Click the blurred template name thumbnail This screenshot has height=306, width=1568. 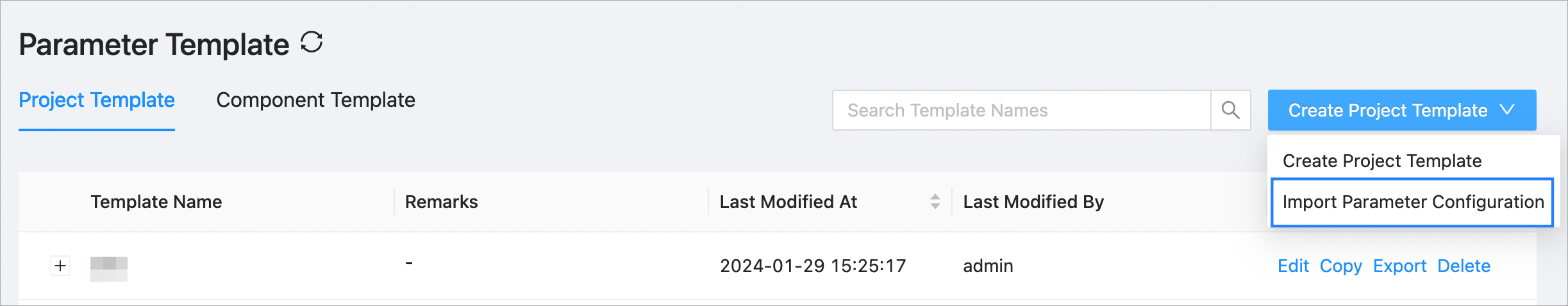[108, 268]
